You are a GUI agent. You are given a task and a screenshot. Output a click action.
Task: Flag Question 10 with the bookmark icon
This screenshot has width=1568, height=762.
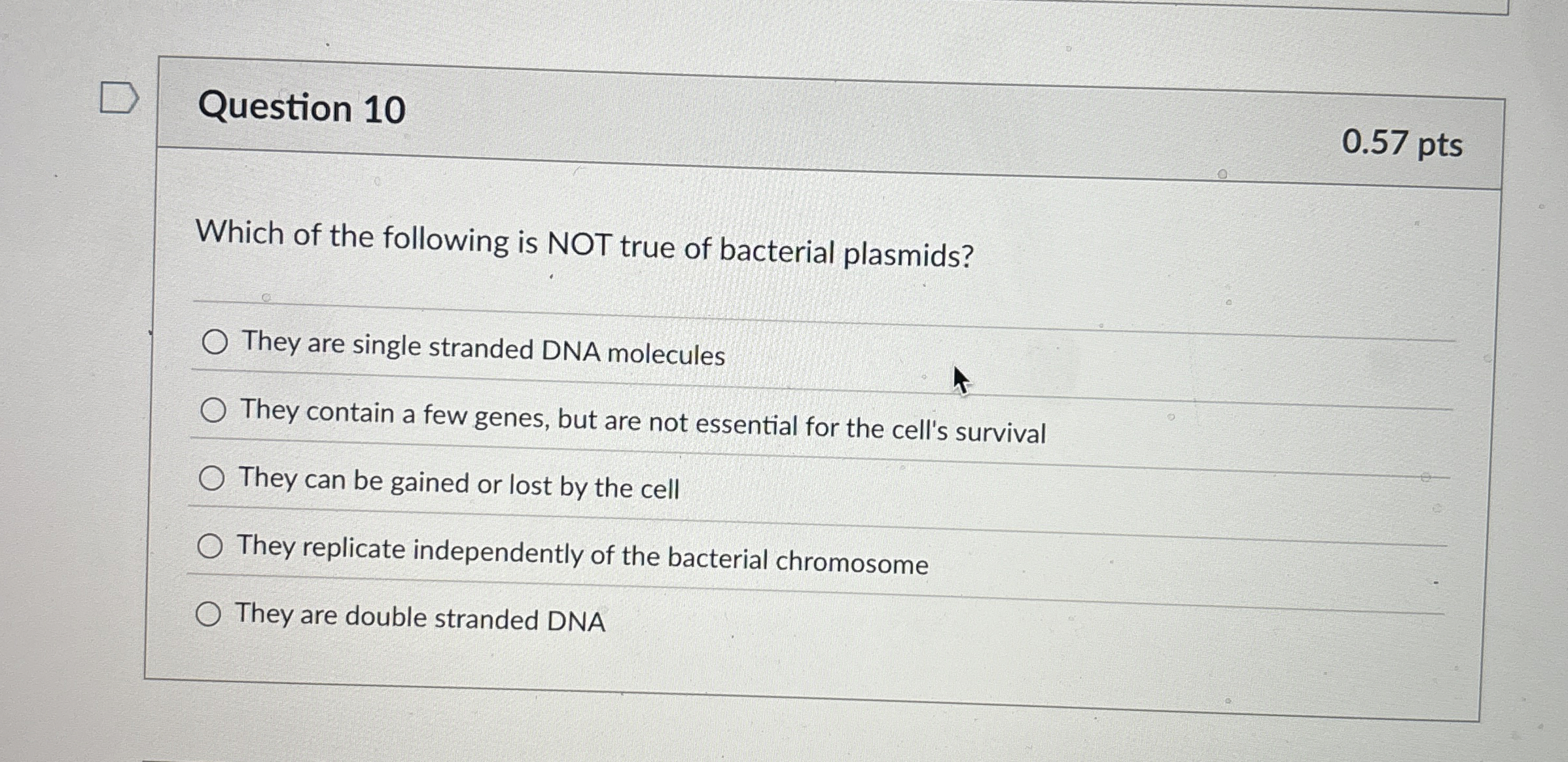pyautogui.click(x=119, y=98)
